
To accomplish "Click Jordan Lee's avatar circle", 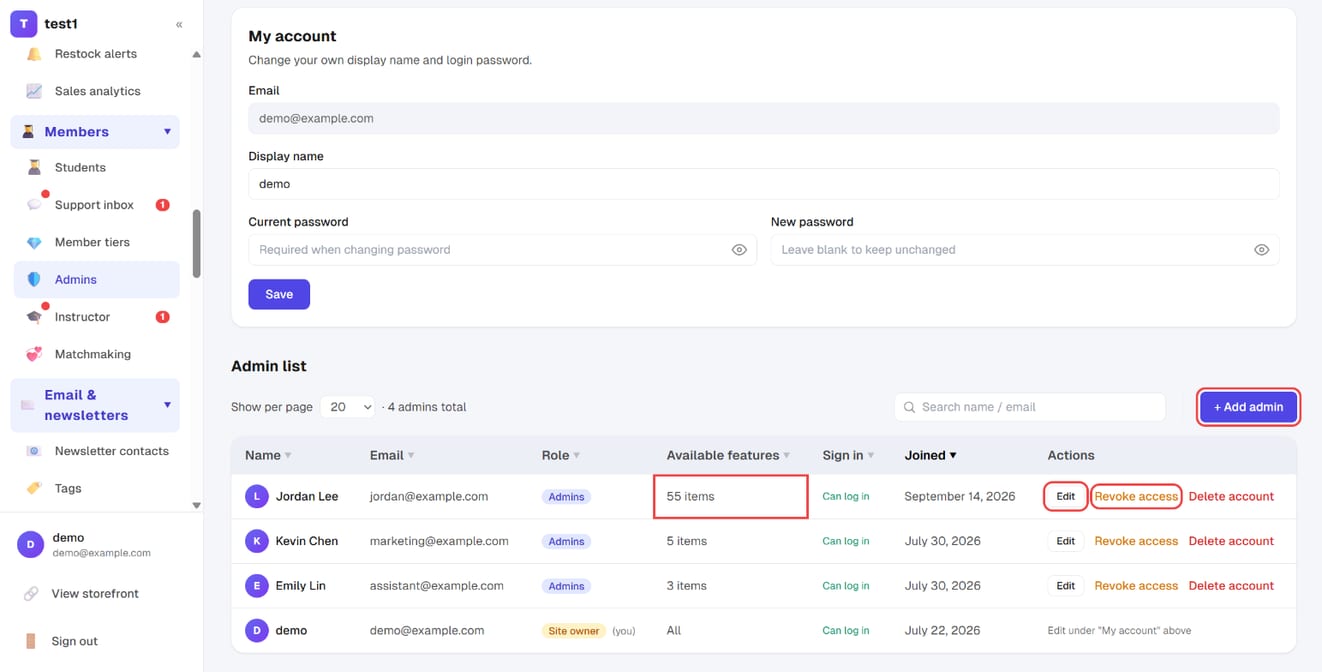I will click(257, 496).
